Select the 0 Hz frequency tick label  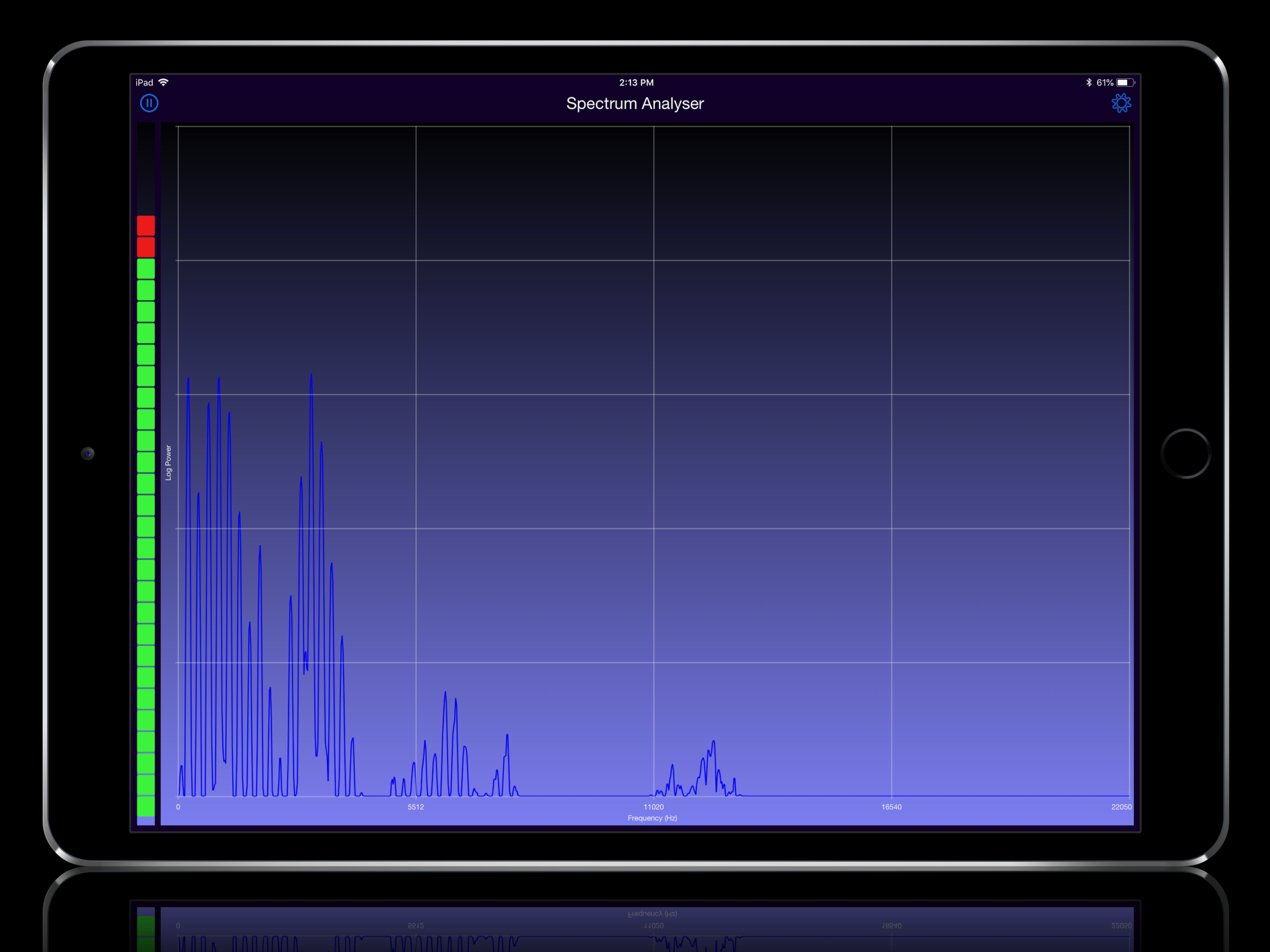[179, 807]
